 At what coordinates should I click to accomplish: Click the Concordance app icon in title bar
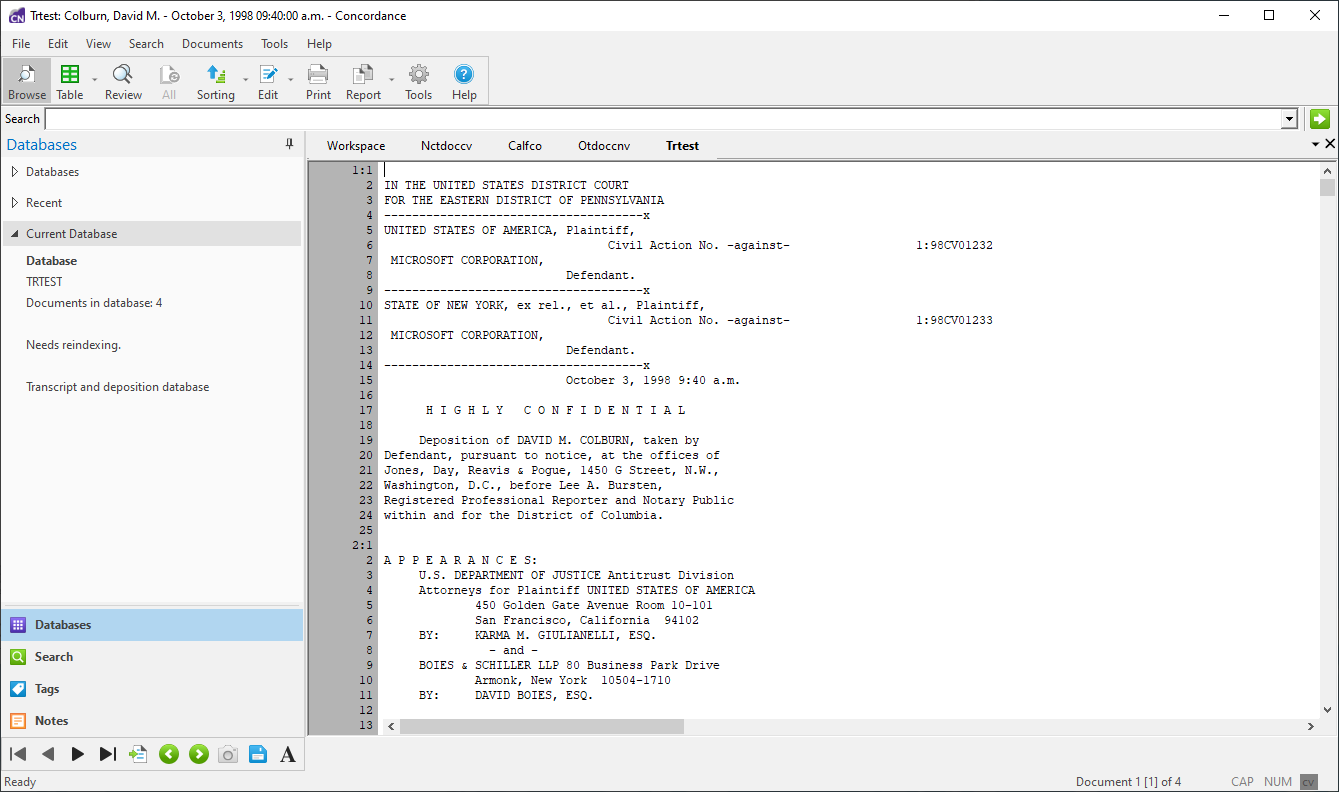pyautogui.click(x=16, y=15)
